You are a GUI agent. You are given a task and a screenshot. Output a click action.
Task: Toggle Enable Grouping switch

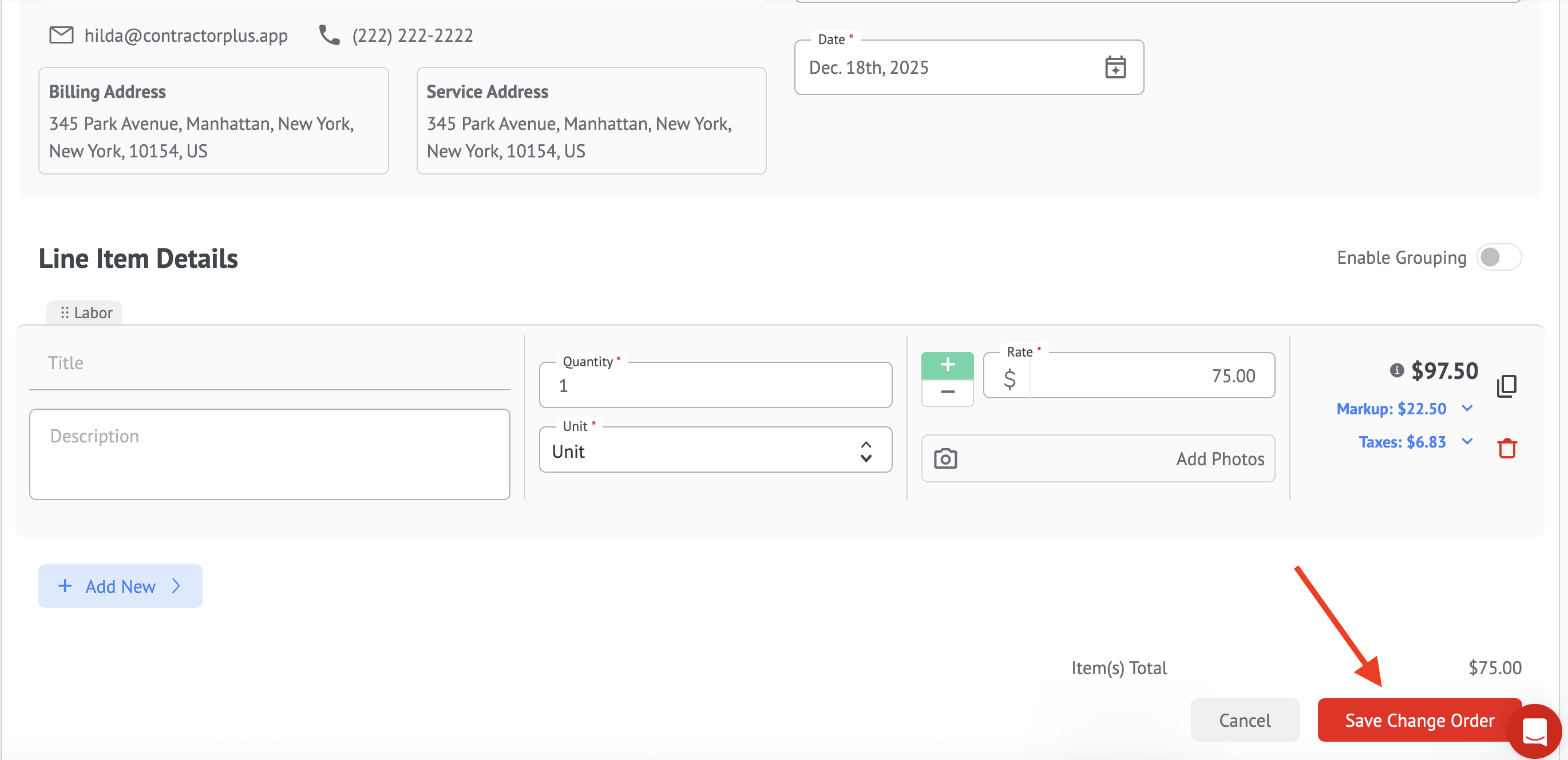point(1498,258)
